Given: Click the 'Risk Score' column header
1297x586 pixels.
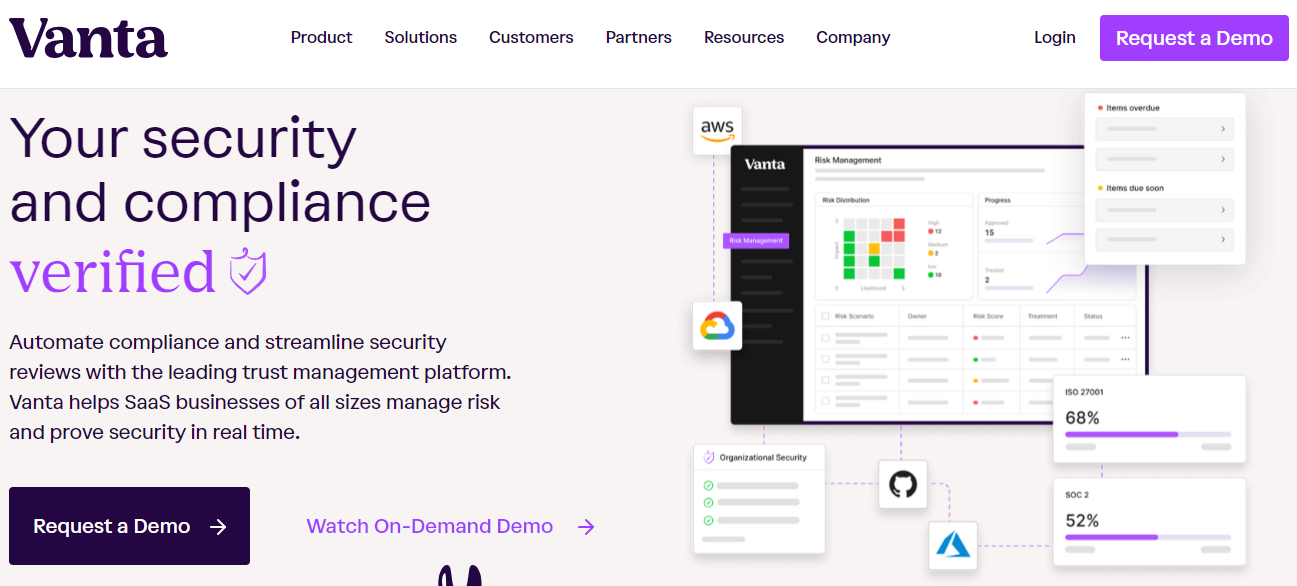Looking at the screenshot, I should (988, 316).
